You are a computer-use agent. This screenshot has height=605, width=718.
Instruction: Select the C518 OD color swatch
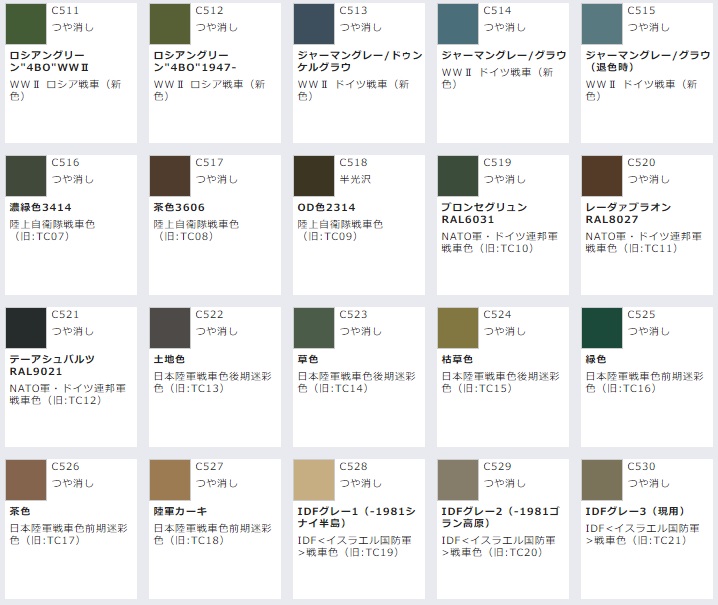(x=314, y=176)
